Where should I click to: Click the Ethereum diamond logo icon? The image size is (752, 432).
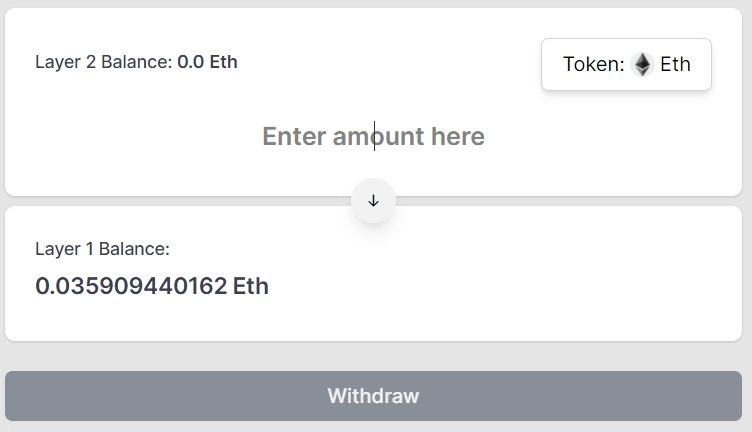tap(642, 65)
